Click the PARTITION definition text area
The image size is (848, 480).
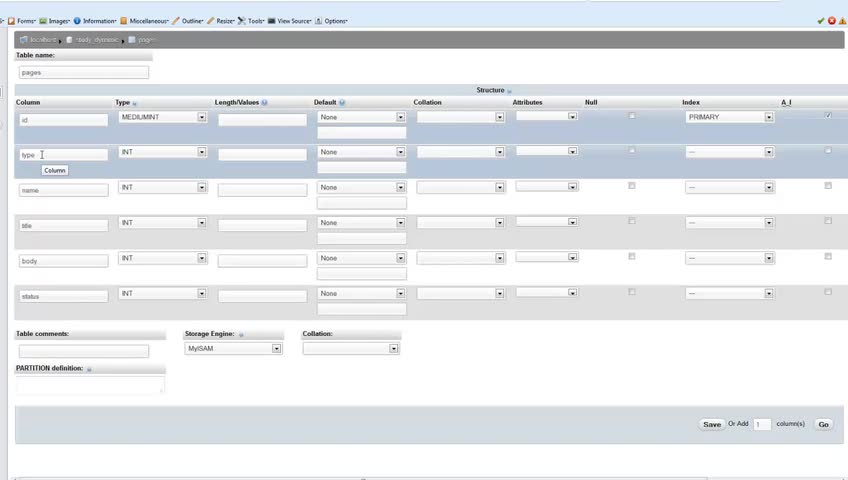tap(90, 384)
